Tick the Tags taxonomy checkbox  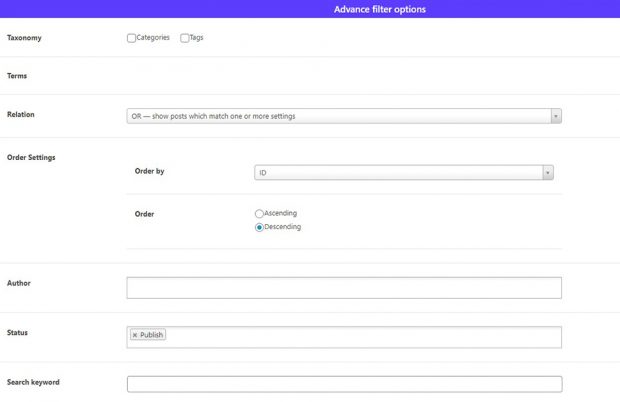[185, 38]
